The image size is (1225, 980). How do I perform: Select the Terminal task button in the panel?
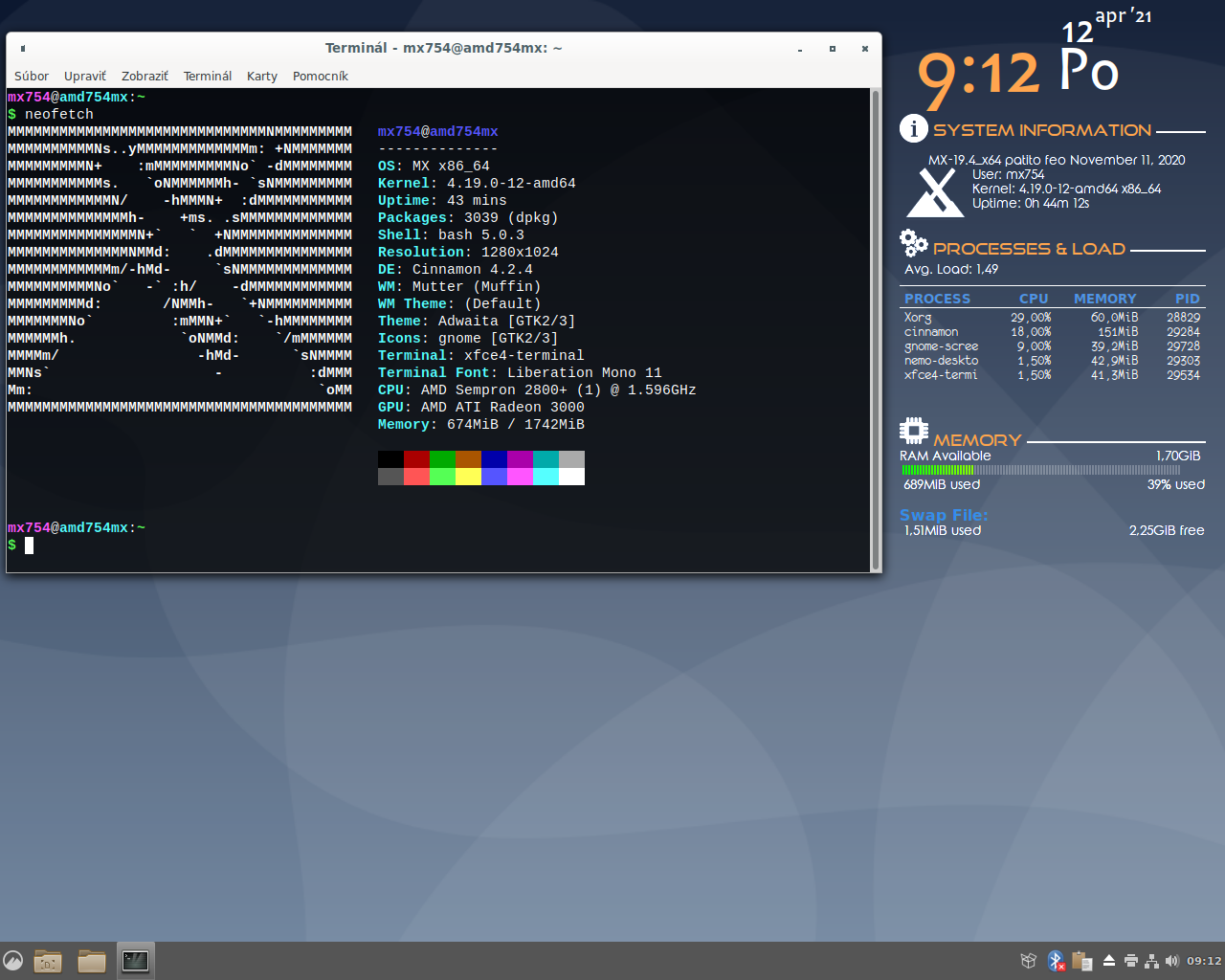click(x=135, y=960)
